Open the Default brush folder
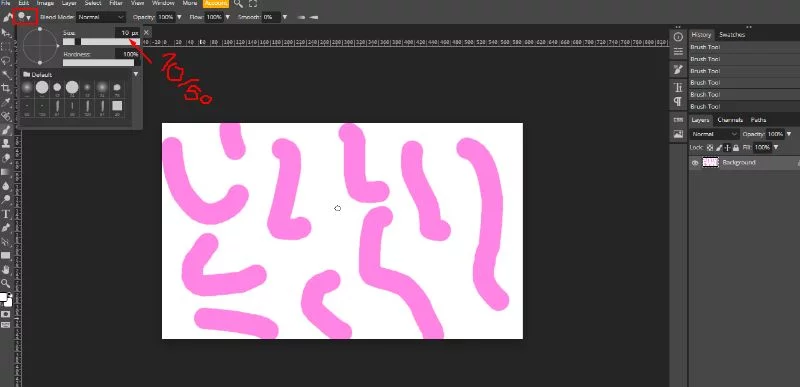The height and width of the screenshot is (387, 800). click(37, 75)
